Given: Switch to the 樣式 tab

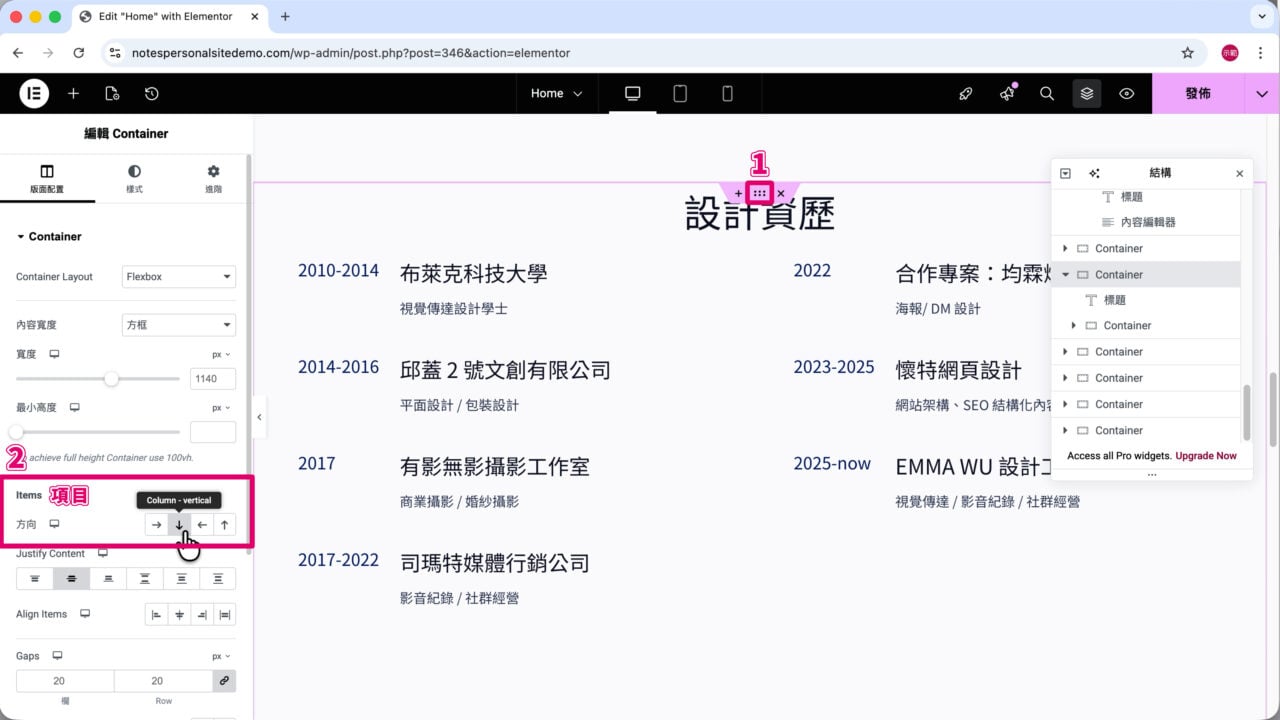Looking at the screenshot, I should (134, 179).
